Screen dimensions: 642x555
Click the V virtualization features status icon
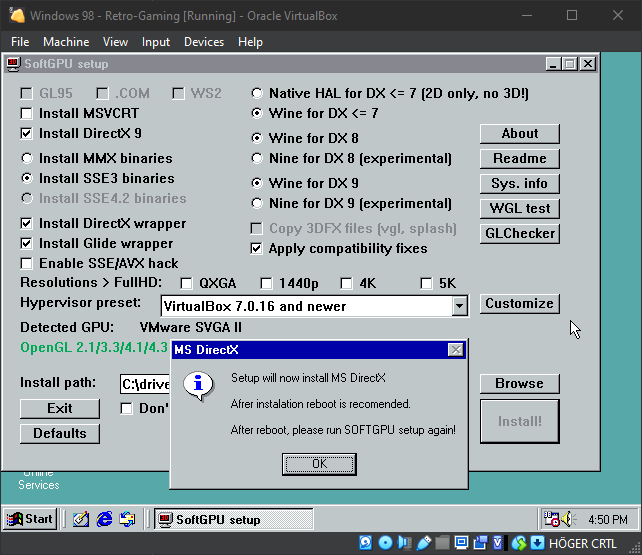(x=498, y=543)
